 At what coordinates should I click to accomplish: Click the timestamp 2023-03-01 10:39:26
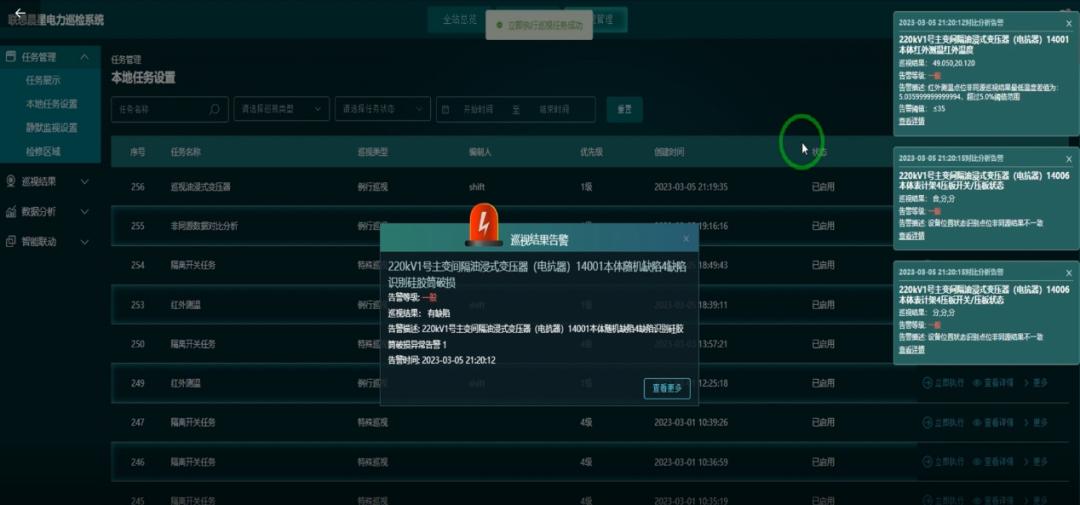click(691, 422)
